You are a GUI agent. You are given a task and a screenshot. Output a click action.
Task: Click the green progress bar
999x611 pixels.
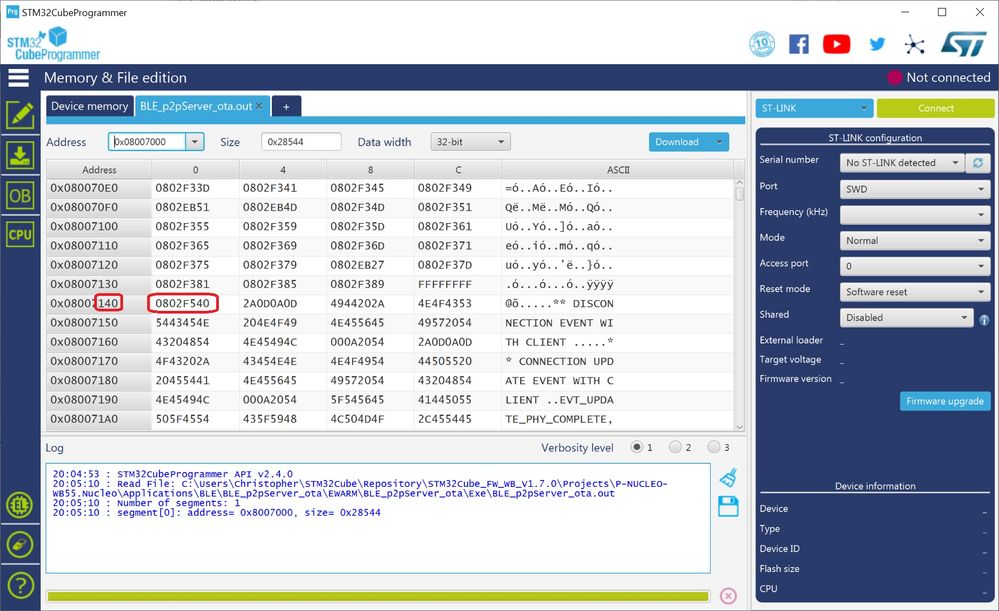point(378,596)
